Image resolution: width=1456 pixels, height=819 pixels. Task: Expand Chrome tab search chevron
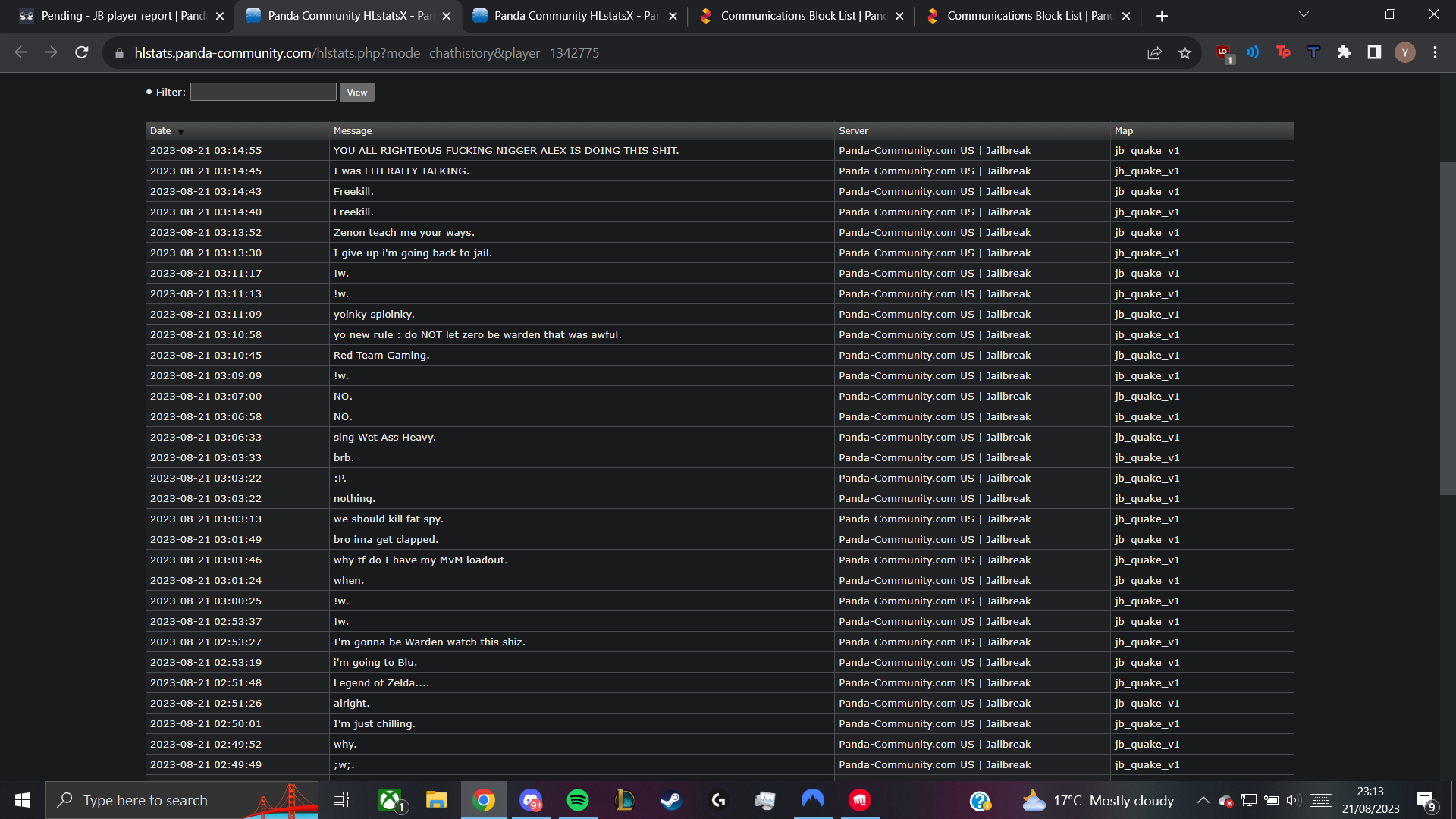tap(1304, 15)
